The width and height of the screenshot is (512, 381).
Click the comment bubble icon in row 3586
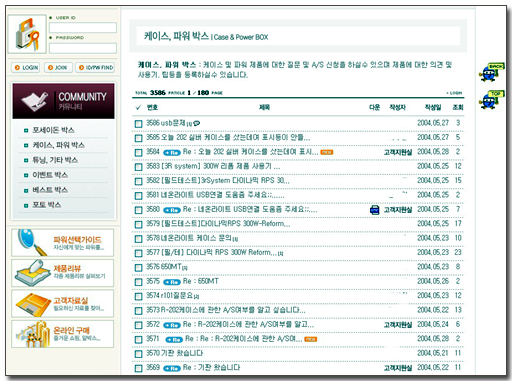(x=197, y=123)
